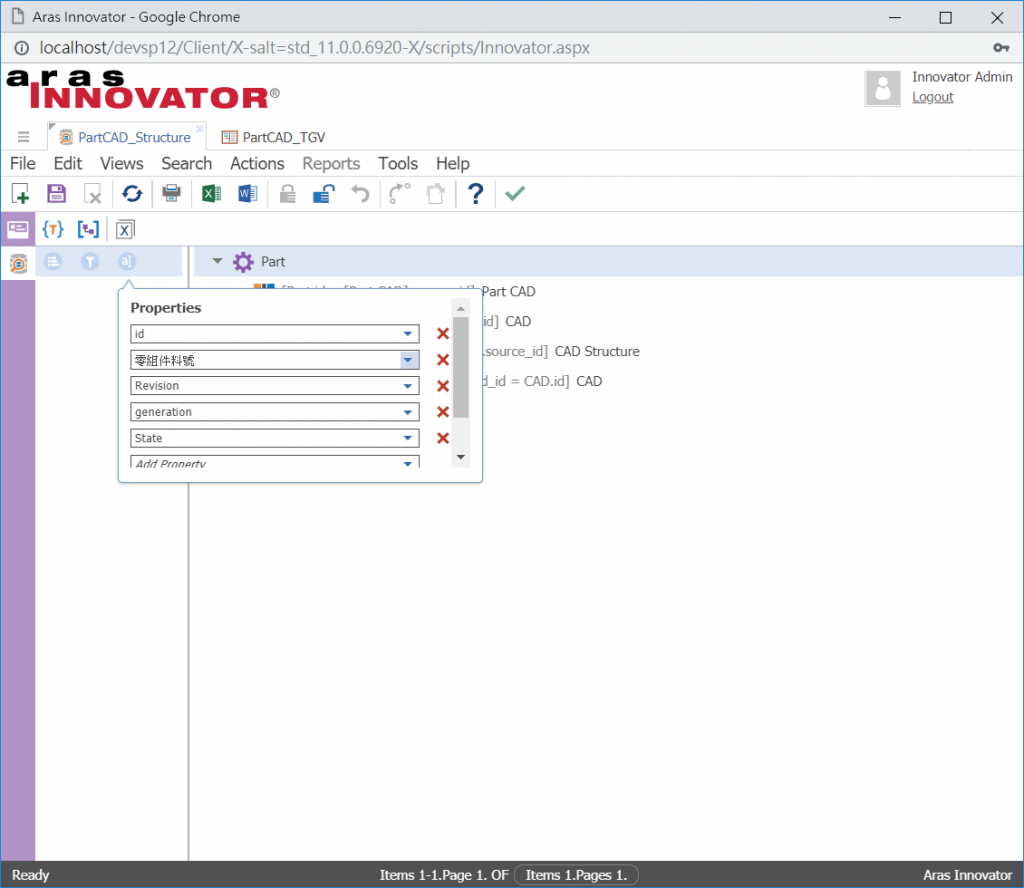Open the Add Property dropdown

point(408,463)
